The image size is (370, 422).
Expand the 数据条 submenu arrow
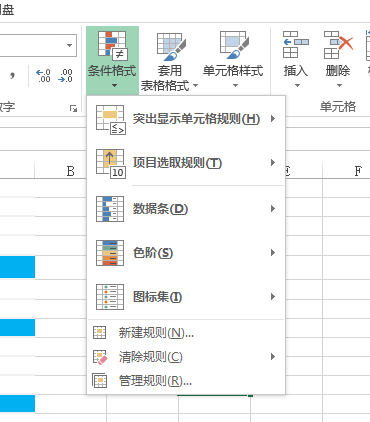coord(273,209)
